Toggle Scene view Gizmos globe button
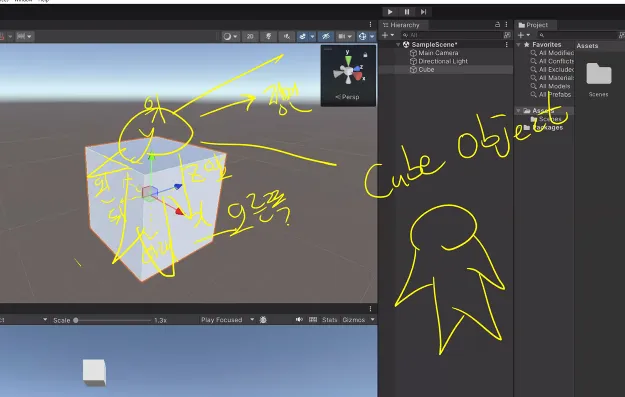 pyautogui.click(x=362, y=36)
